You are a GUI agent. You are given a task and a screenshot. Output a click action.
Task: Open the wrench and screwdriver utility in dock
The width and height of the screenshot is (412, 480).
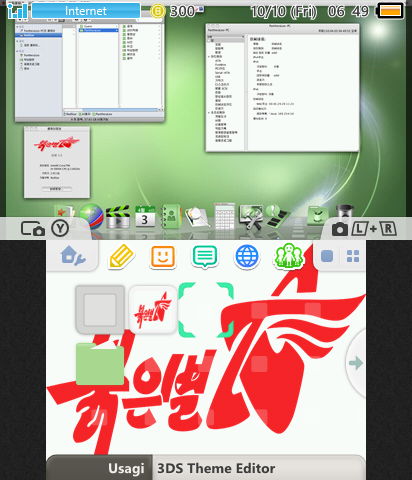pos(251,217)
